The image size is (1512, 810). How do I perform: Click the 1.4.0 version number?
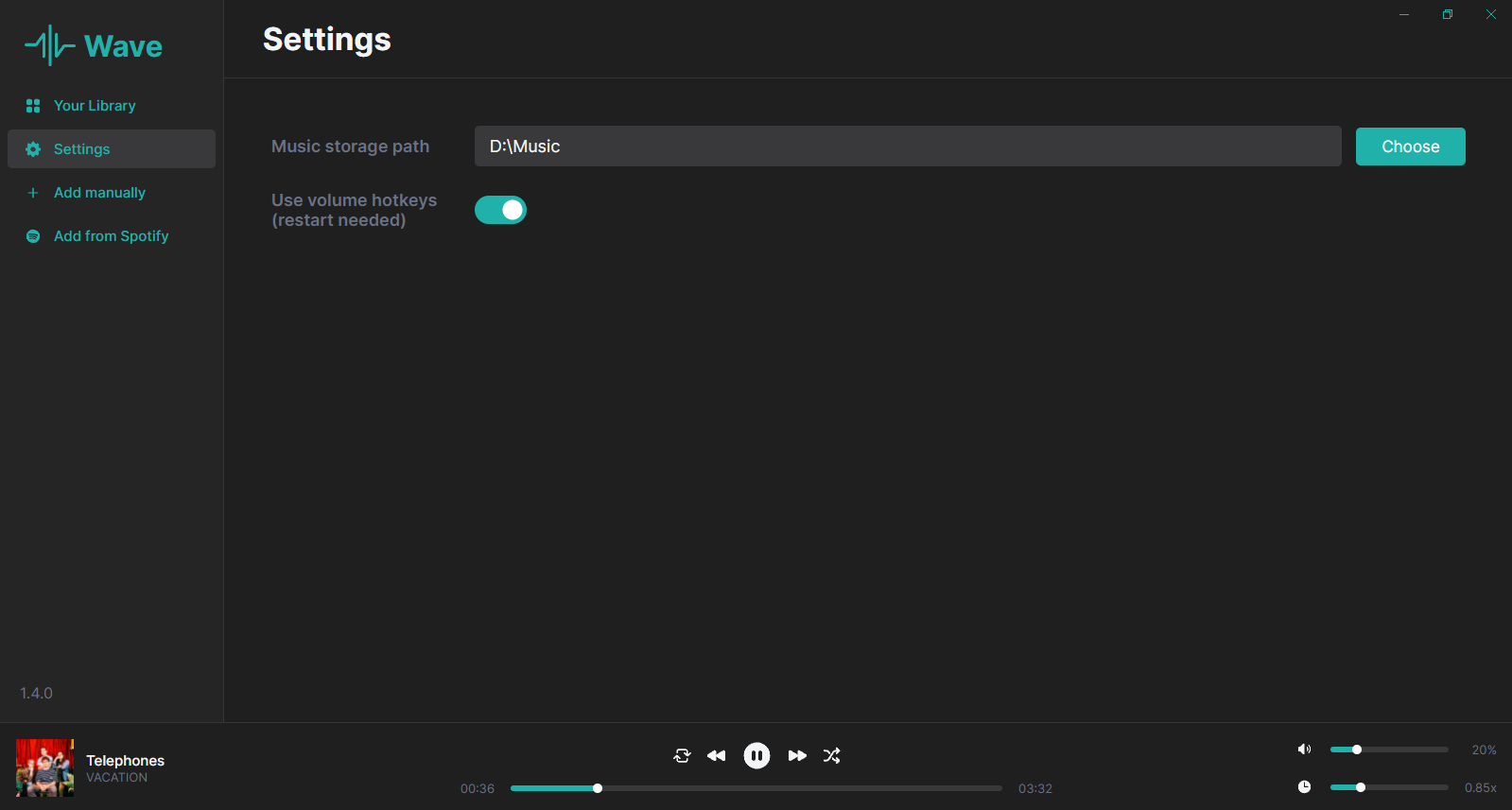pyautogui.click(x=37, y=693)
